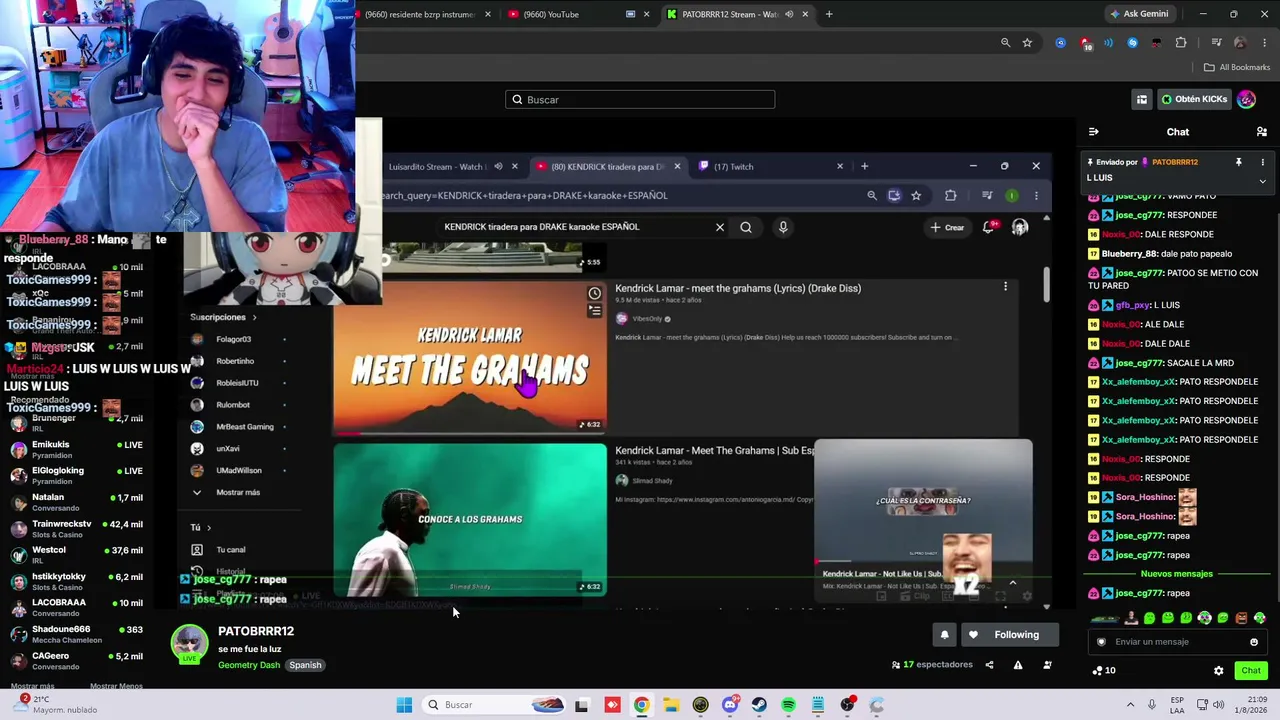Screen dimensions: 1280x720
Task: Open the meet the grahams Lyrics video thumbnail
Action: 470,358
